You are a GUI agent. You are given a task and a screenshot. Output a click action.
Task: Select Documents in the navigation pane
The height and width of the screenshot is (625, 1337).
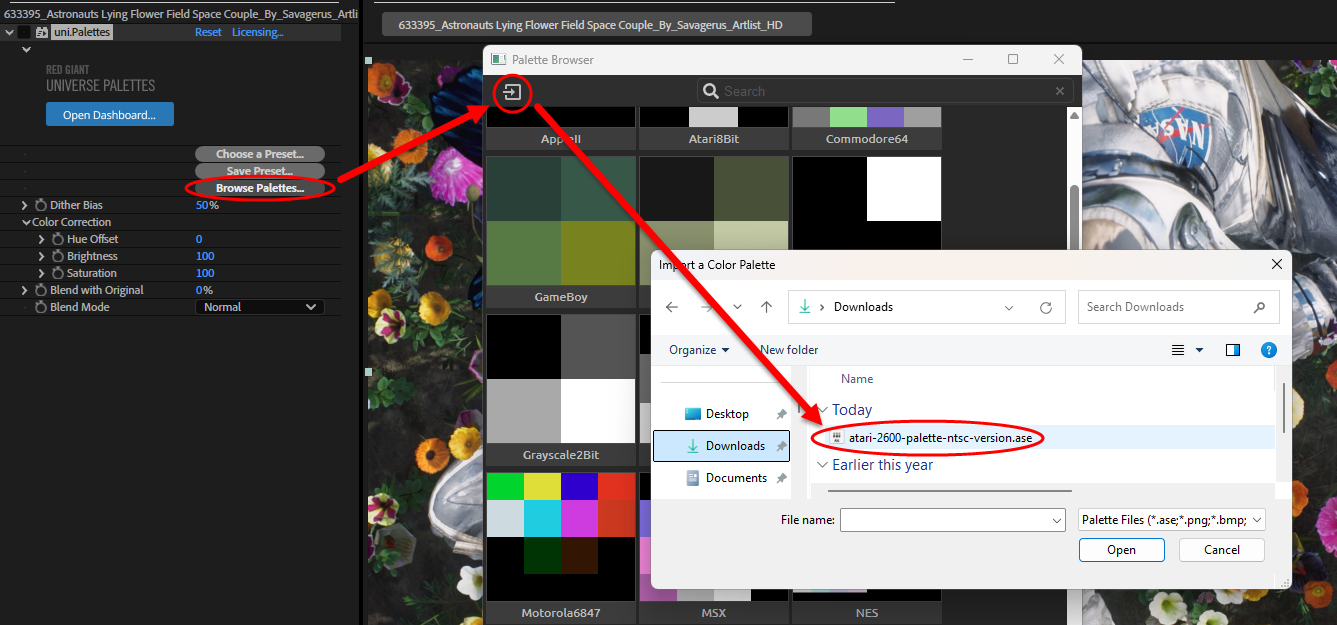[x=735, y=478]
